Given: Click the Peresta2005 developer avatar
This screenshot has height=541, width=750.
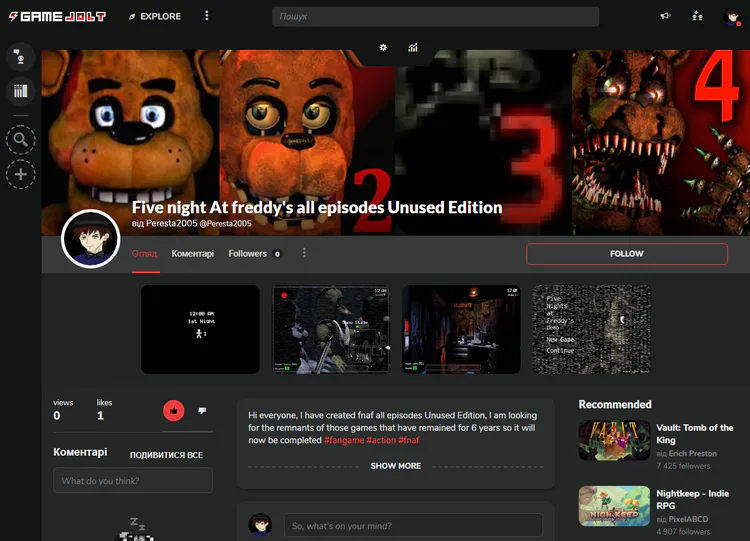Looking at the screenshot, I should click(90, 239).
